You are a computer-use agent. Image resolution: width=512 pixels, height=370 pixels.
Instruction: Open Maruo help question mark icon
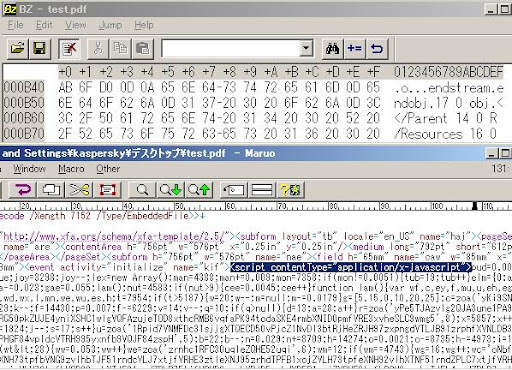click(290, 190)
